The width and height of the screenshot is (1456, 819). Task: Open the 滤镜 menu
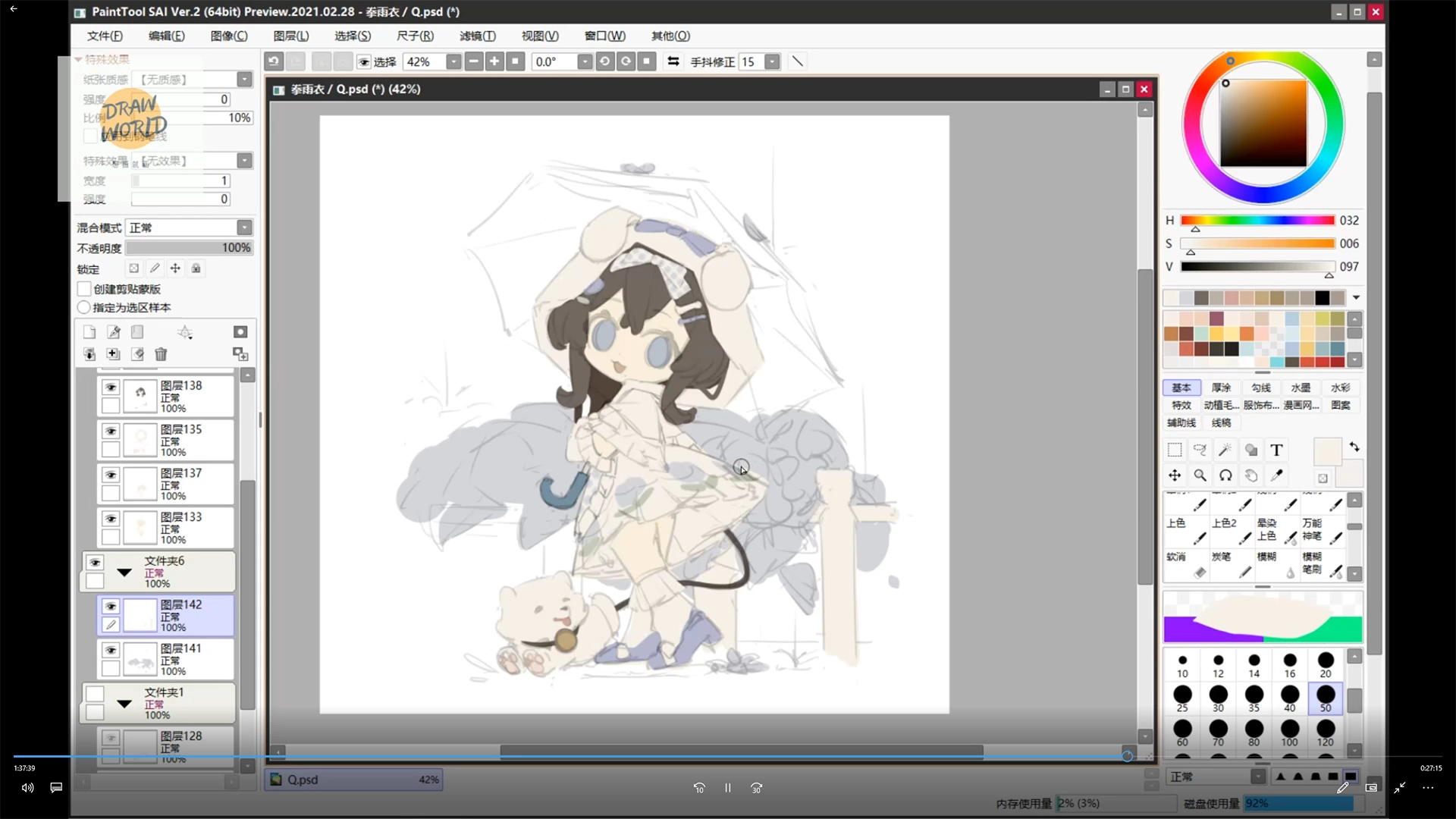coord(477,36)
